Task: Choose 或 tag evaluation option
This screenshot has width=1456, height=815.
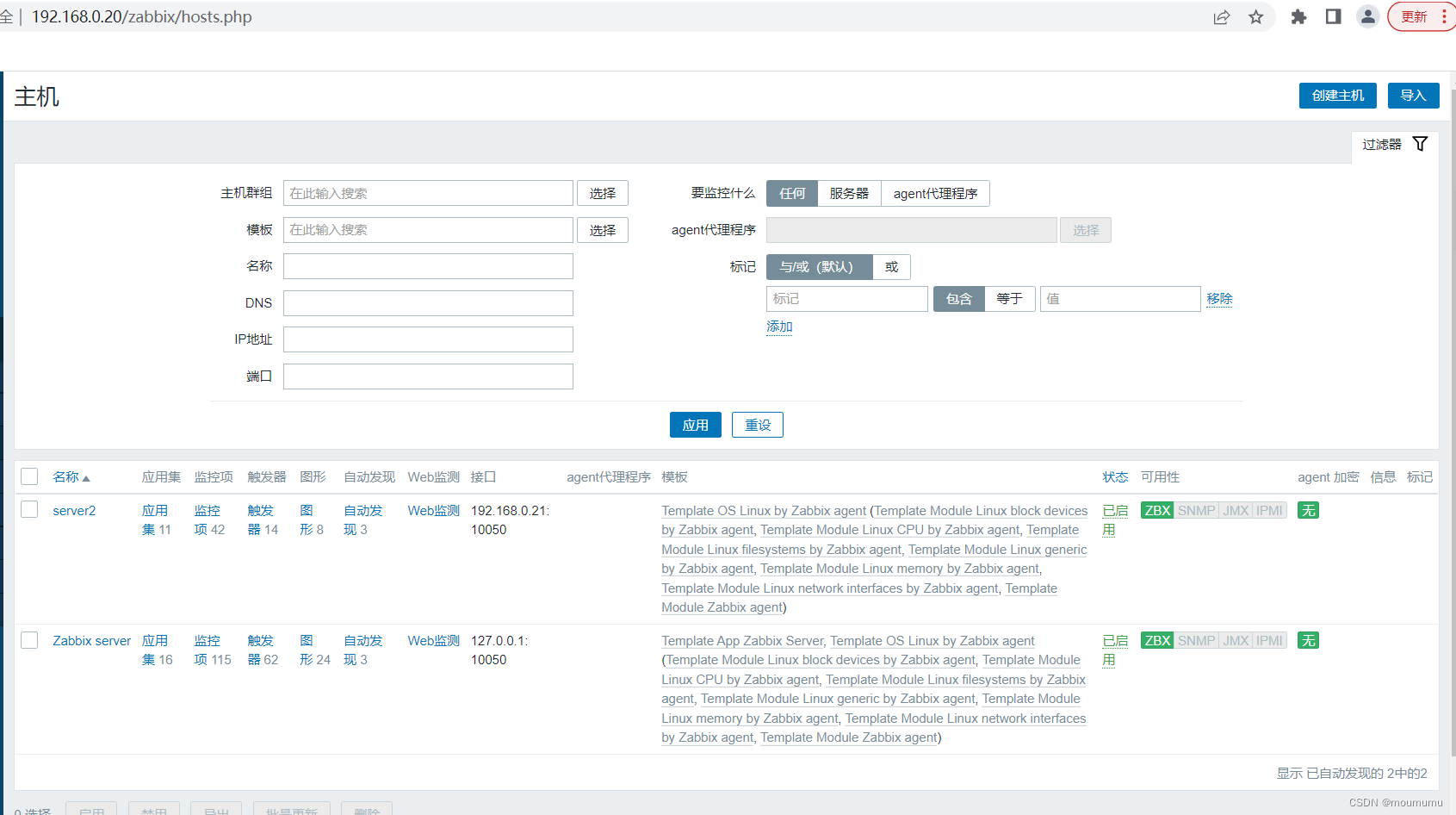Action: 891,266
